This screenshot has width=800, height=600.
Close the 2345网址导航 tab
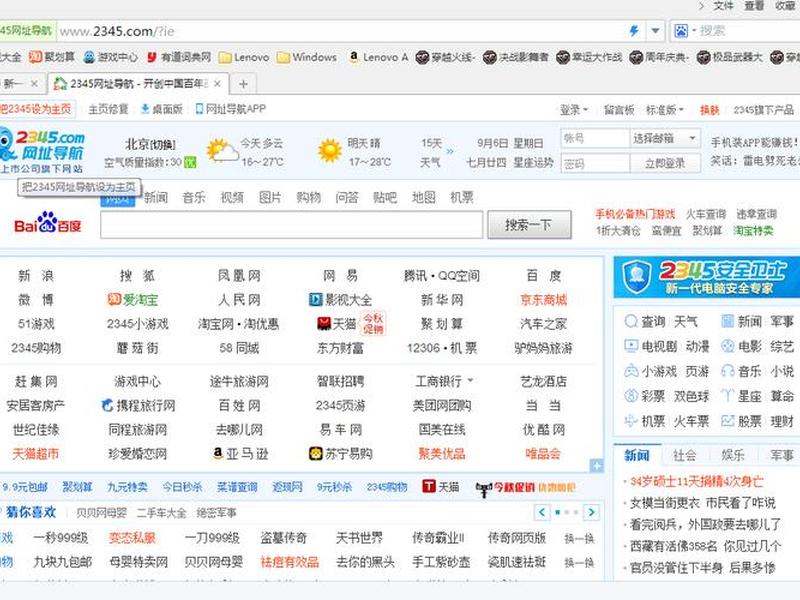click(217, 83)
